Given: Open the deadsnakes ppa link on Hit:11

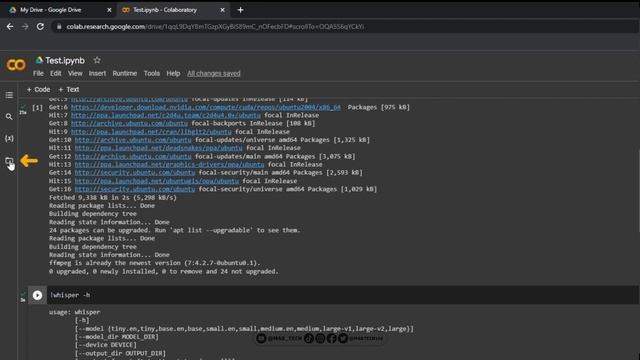Looking at the screenshot, I should point(158,148).
